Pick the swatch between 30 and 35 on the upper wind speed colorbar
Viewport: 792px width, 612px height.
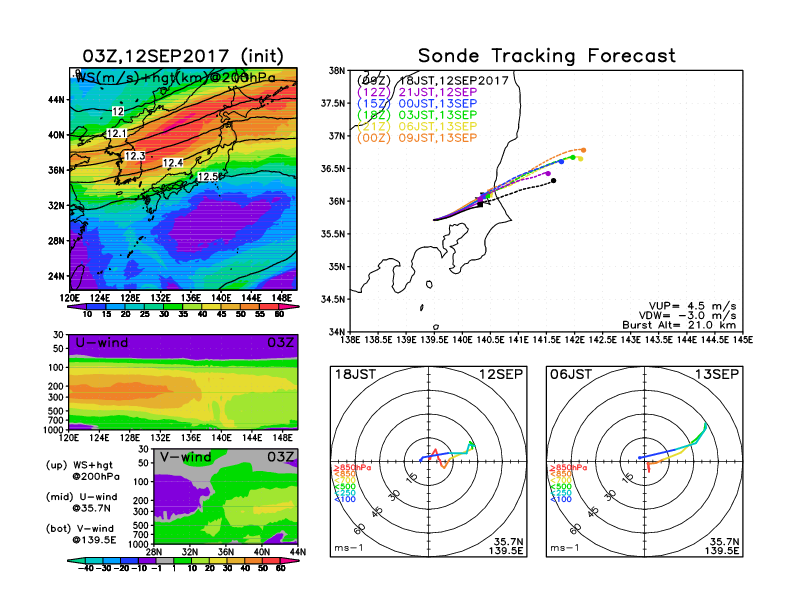(173, 306)
